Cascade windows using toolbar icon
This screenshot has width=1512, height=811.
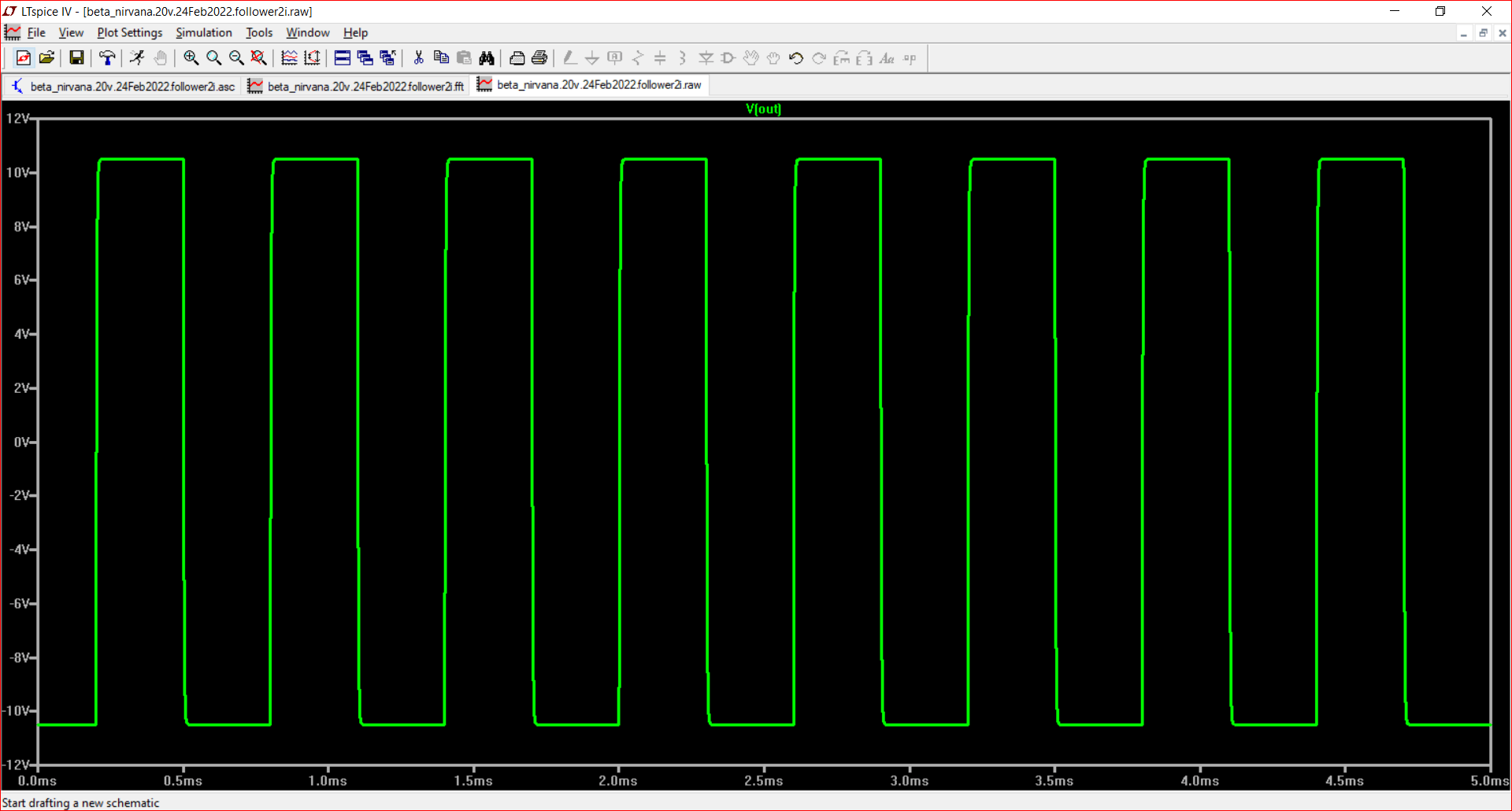(x=365, y=58)
